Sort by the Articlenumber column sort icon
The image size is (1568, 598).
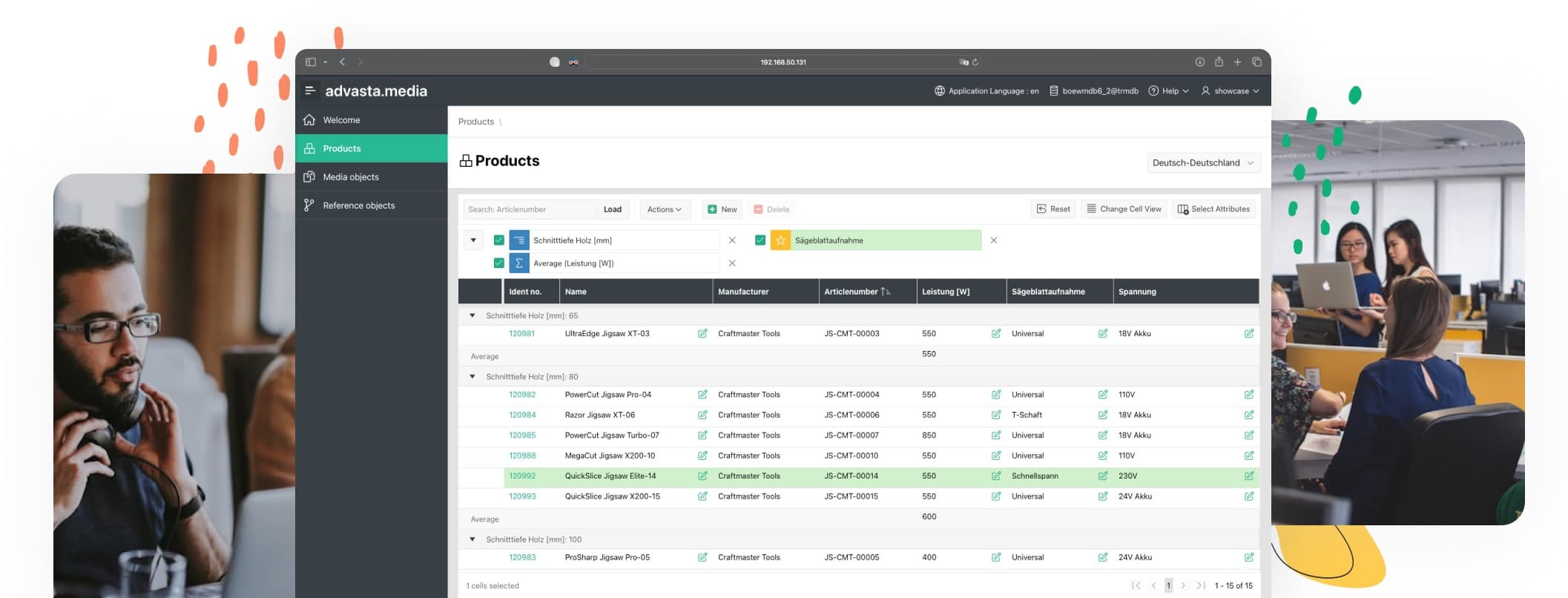point(886,292)
